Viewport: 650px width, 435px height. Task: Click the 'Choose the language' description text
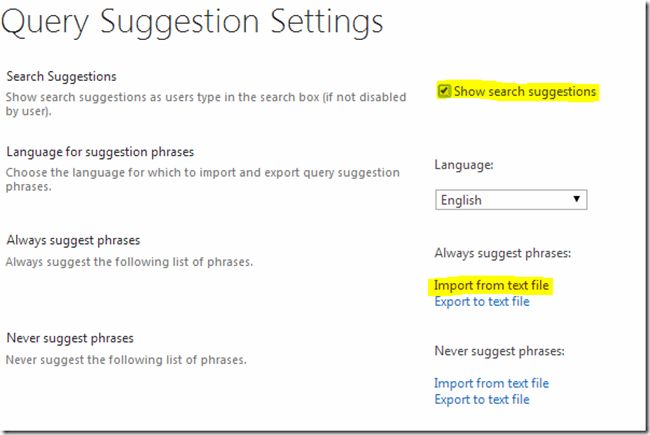[x=200, y=179]
